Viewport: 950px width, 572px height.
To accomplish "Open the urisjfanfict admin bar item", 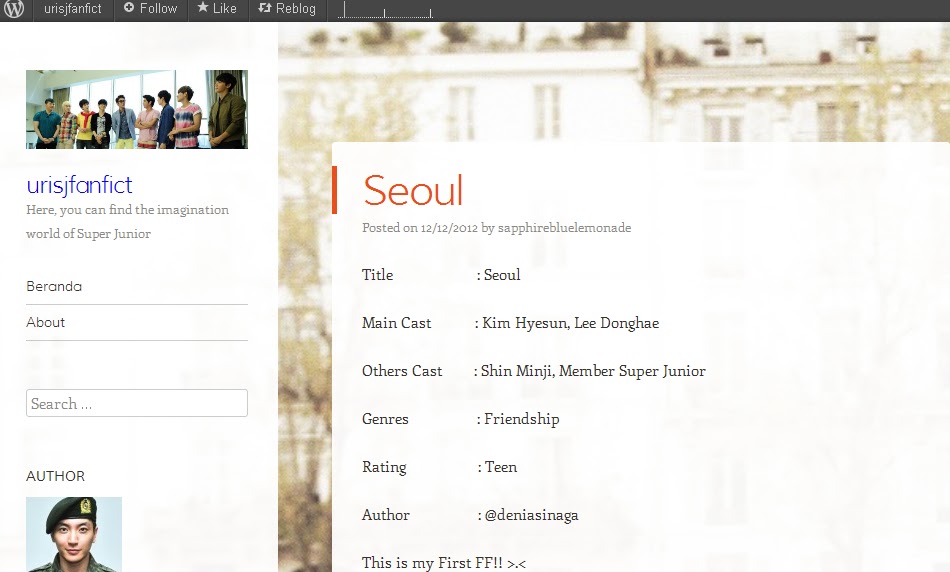I will [73, 9].
